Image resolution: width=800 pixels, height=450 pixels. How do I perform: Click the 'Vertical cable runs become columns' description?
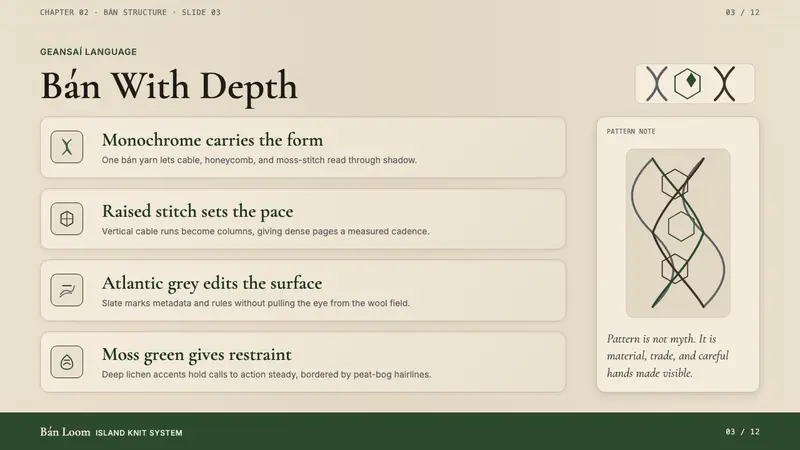tap(265, 232)
